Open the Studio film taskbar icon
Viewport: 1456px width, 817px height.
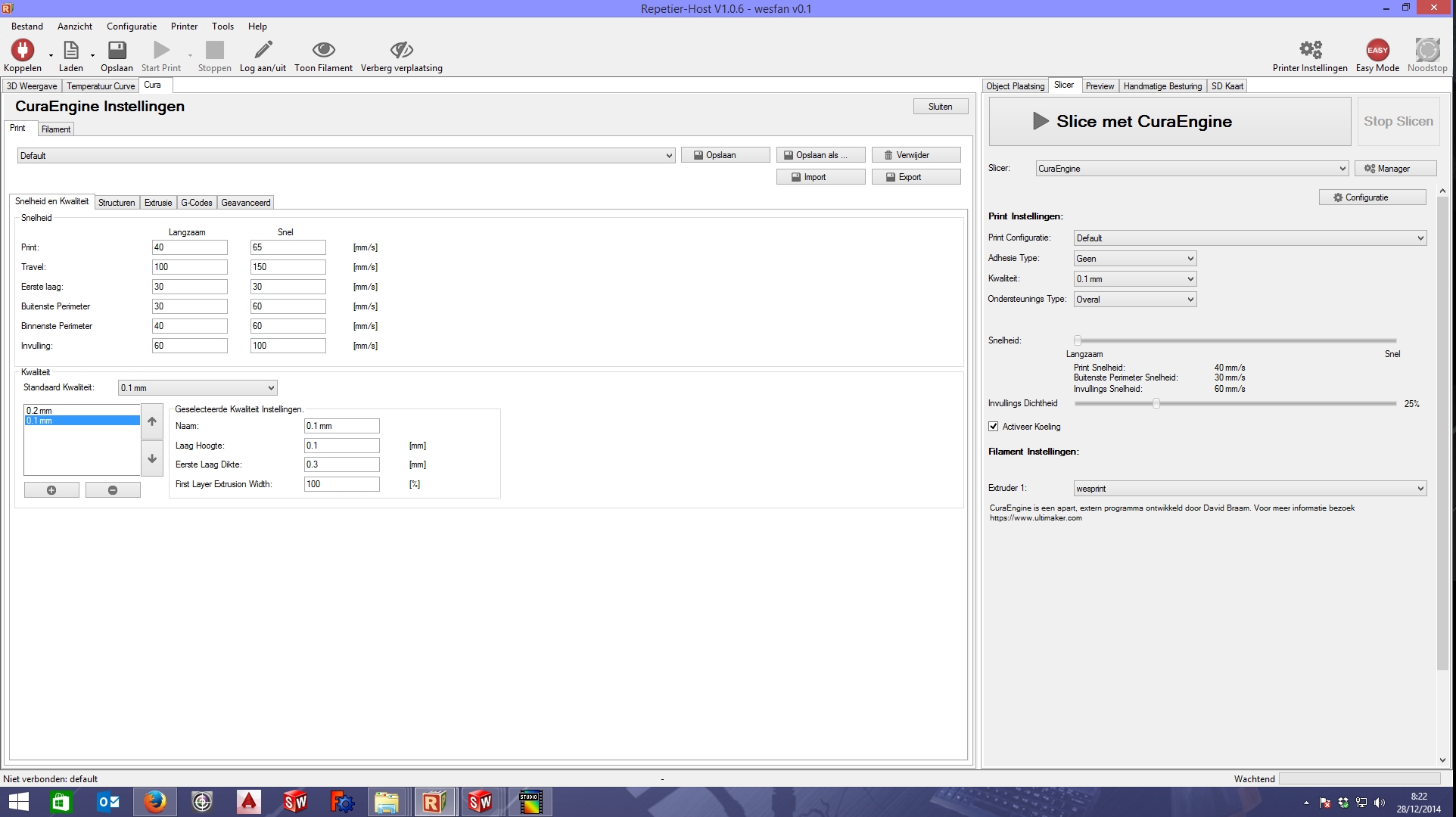pos(530,802)
